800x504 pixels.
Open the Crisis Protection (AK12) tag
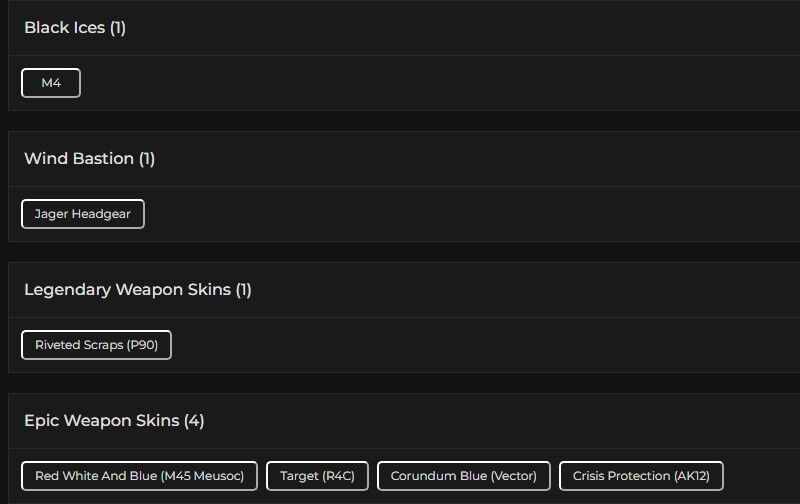click(641, 476)
